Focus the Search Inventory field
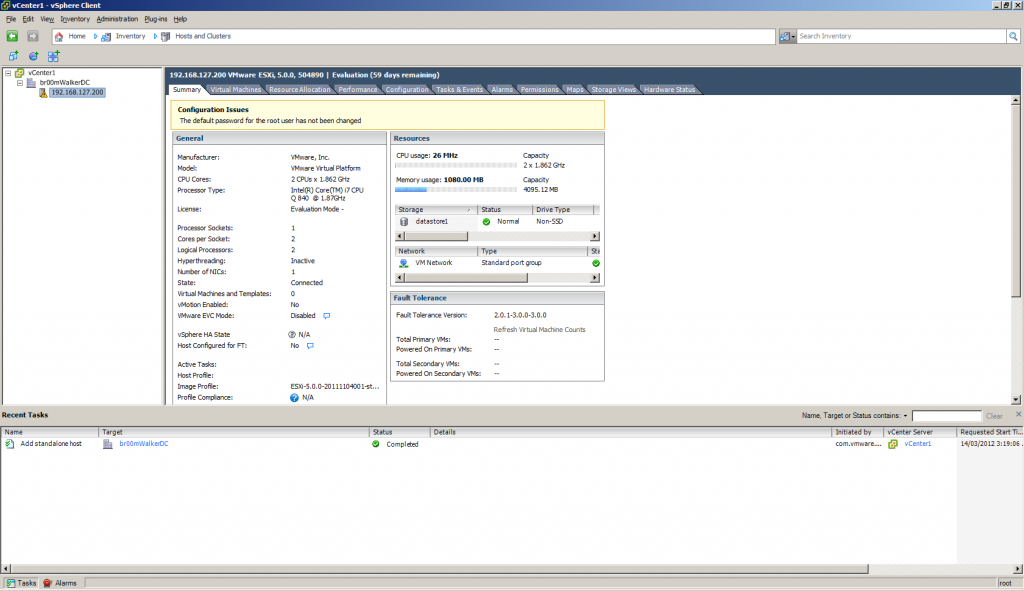Screen dimensions: 1024x591 coord(901,37)
